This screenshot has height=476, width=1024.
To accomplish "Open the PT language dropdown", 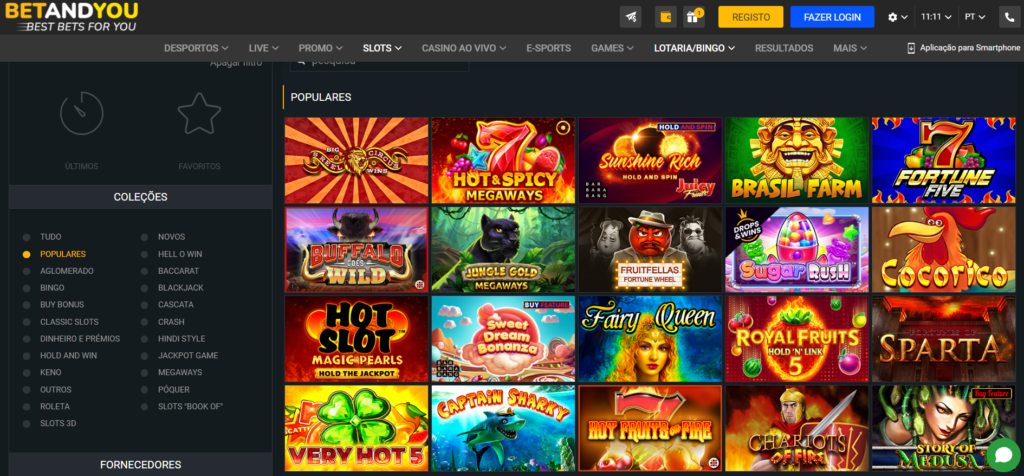I will (x=975, y=17).
